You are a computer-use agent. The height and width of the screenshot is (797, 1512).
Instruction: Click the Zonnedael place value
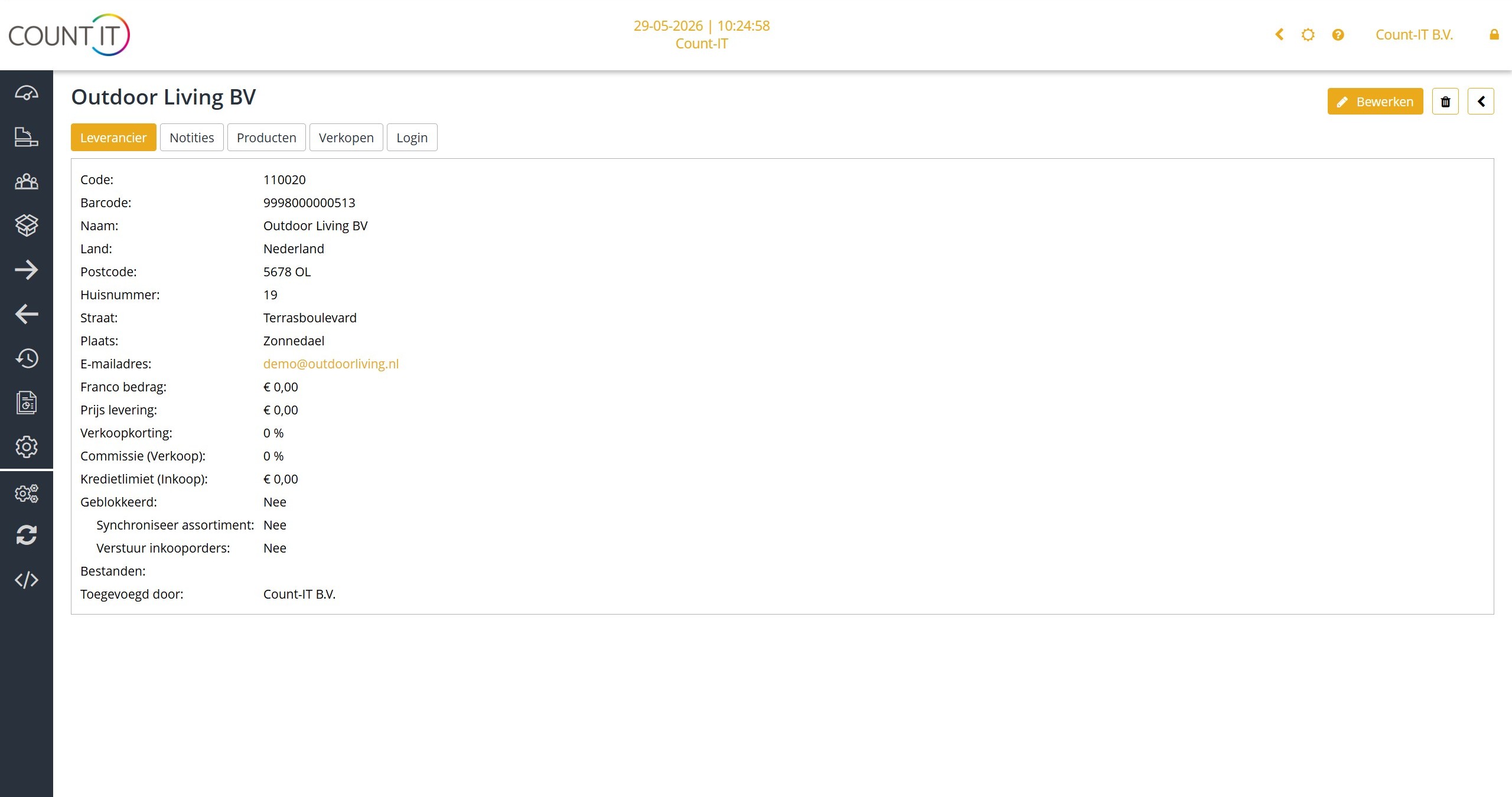294,341
